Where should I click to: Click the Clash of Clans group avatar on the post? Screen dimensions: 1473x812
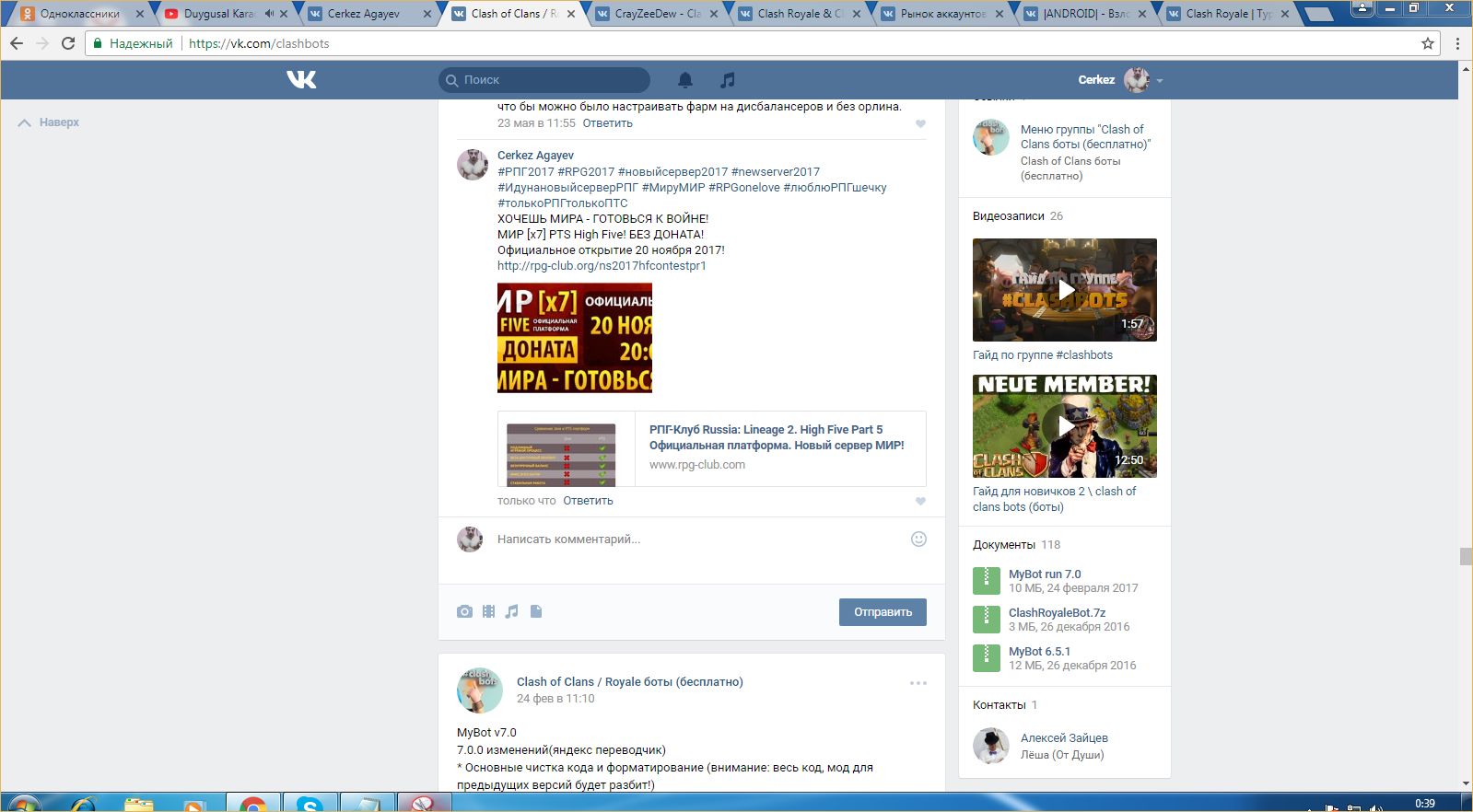click(480, 690)
